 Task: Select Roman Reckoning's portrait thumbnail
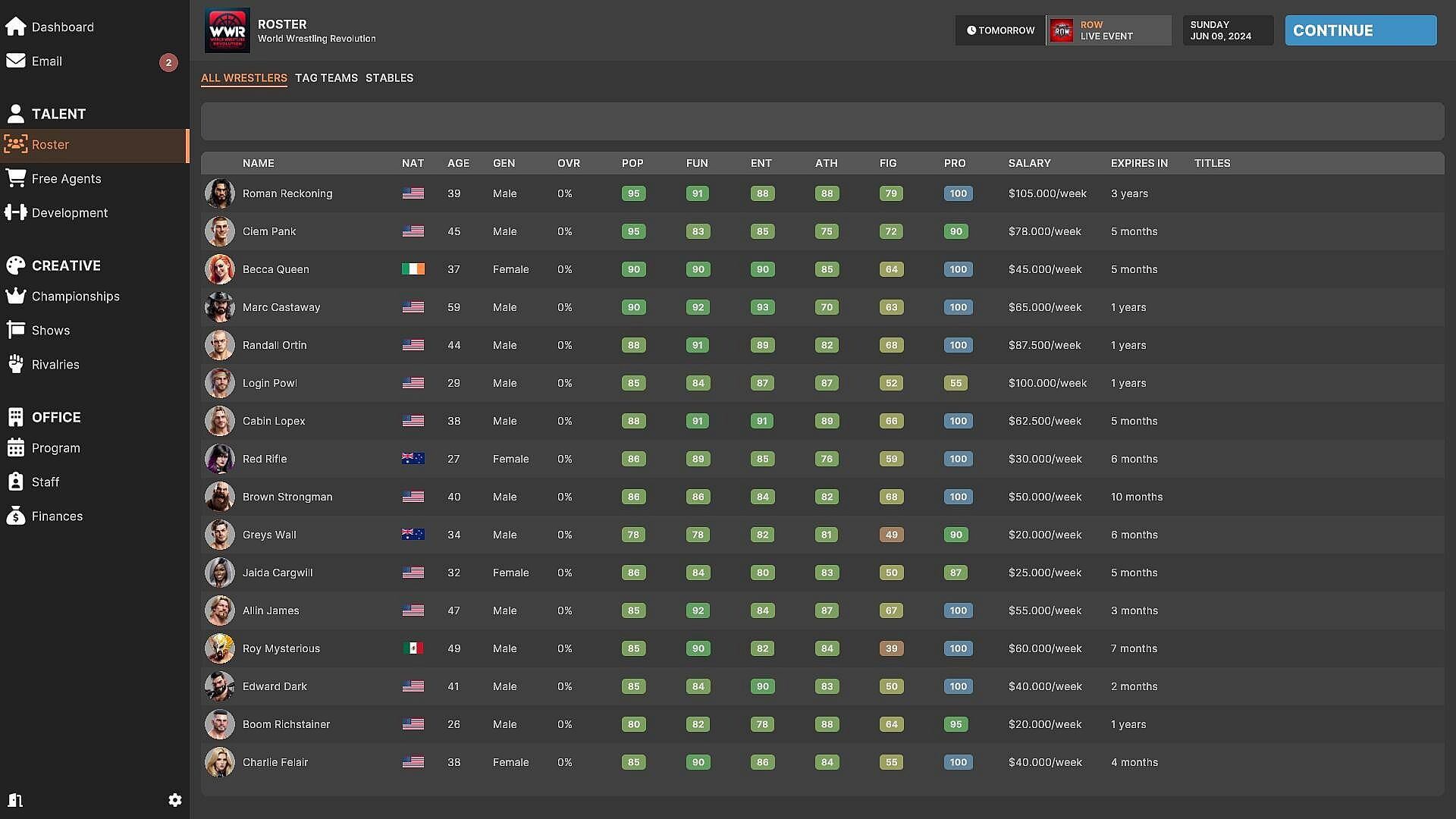220,193
